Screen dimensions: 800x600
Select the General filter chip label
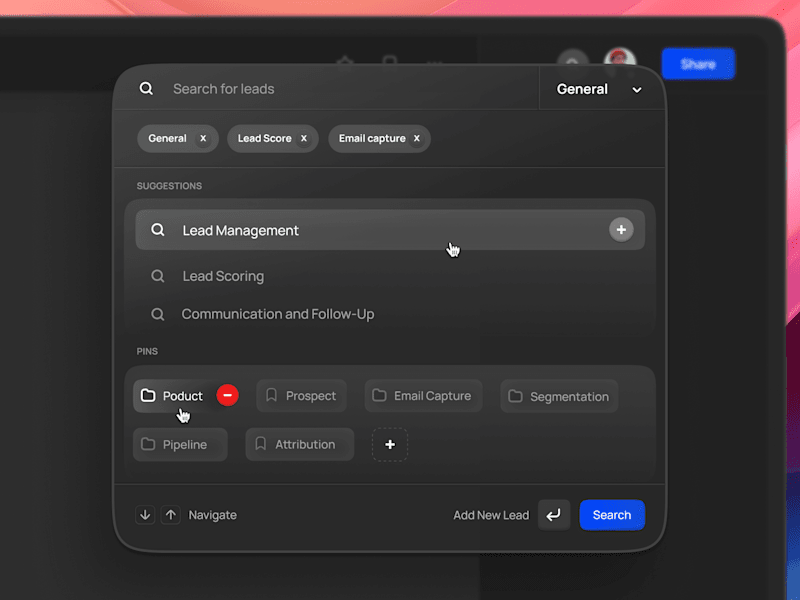(167, 138)
